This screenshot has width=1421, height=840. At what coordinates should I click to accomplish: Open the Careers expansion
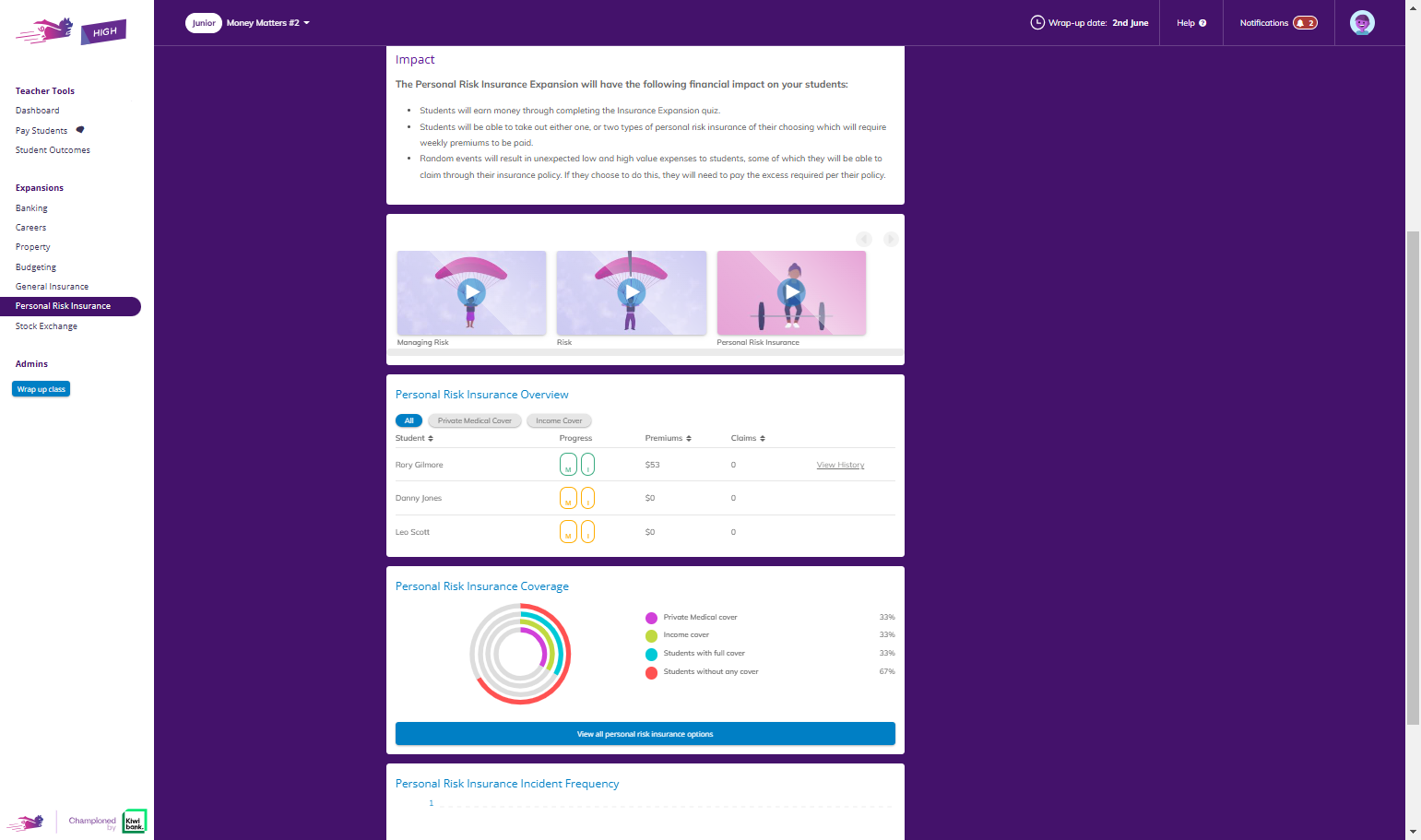30,228
